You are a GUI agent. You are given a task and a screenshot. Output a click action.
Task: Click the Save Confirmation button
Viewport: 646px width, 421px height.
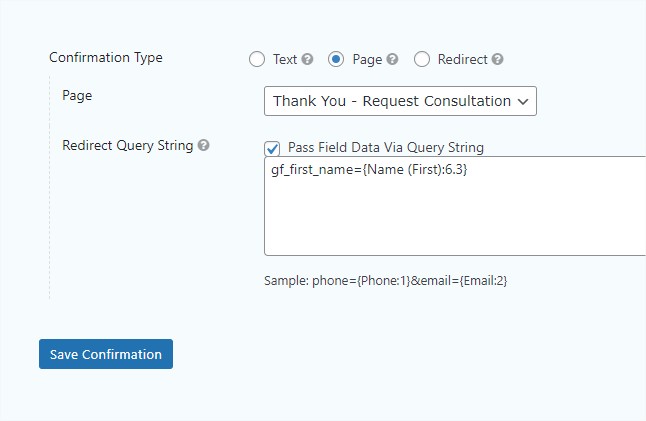pyautogui.click(x=106, y=354)
